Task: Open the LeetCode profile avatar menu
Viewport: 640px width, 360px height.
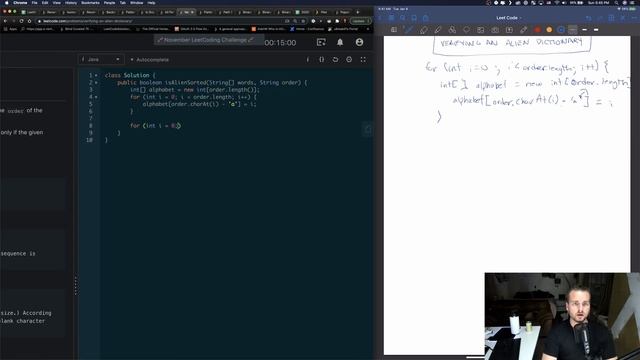Action: (x=359, y=42)
